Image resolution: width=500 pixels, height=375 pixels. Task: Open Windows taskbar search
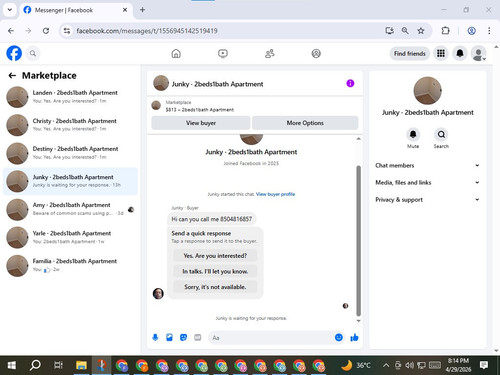click(35, 365)
